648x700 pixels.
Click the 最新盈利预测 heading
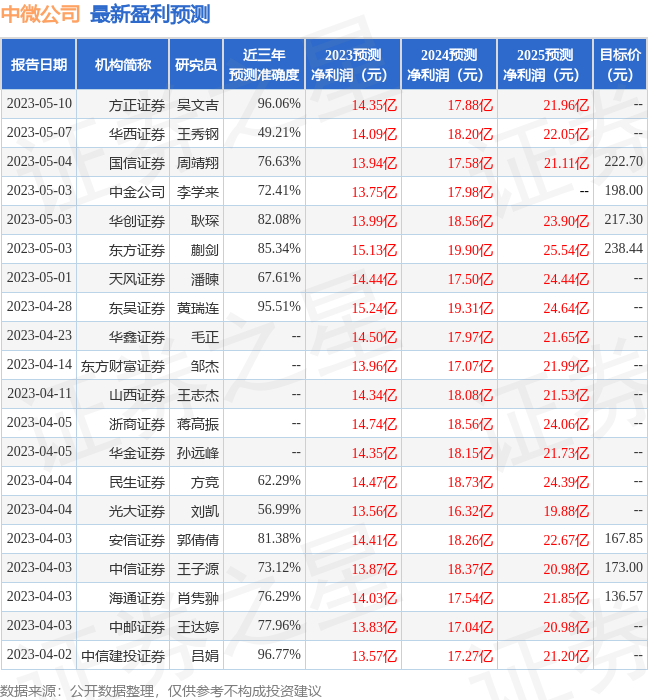(x=150, y=14)
